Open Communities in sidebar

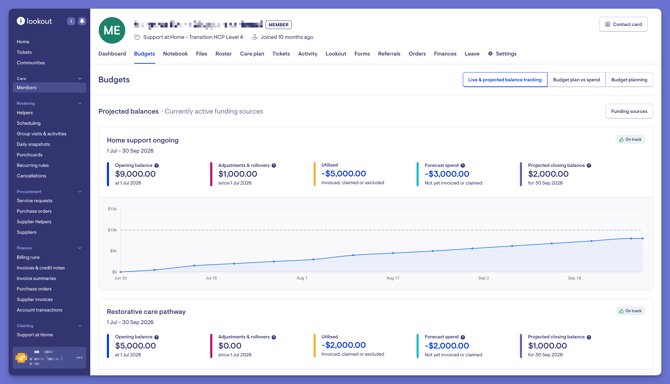pyautogui.click(x=31, y=63)
